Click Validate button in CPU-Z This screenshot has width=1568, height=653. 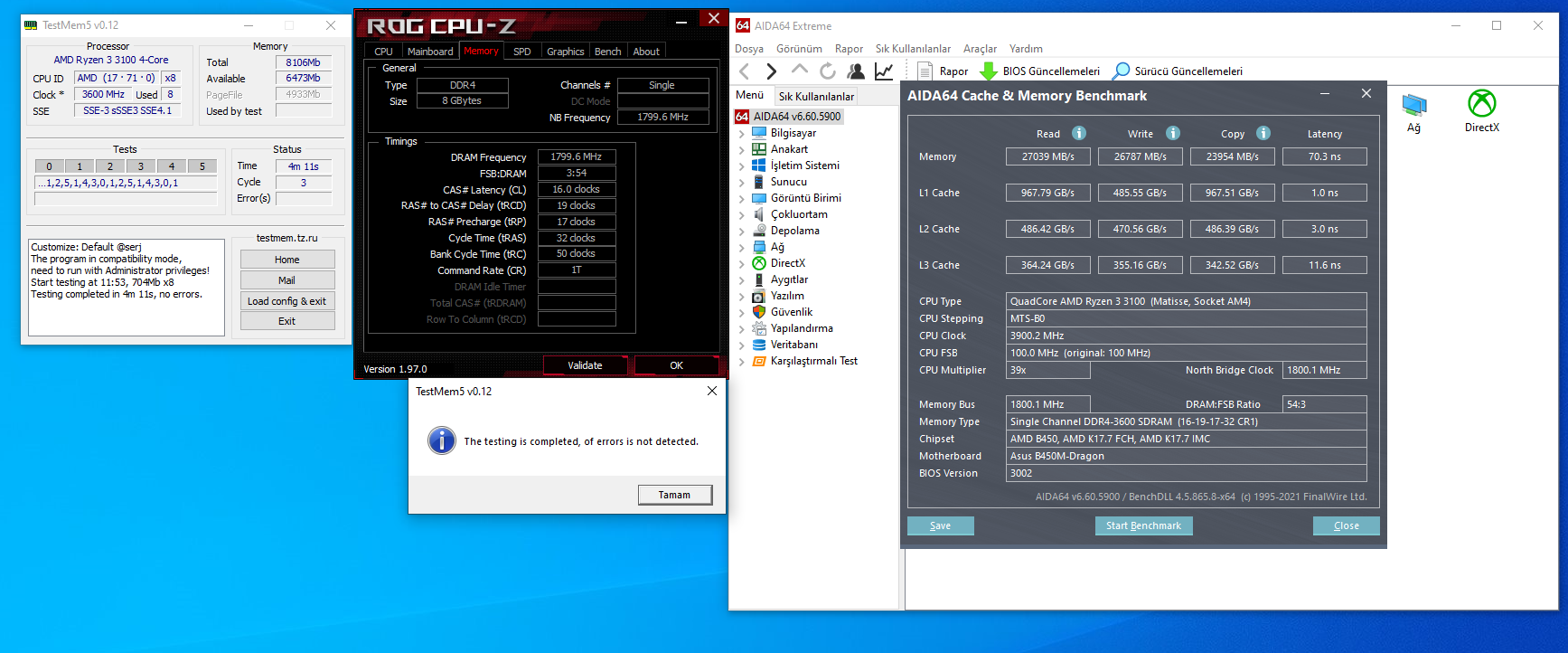[585, 365]
